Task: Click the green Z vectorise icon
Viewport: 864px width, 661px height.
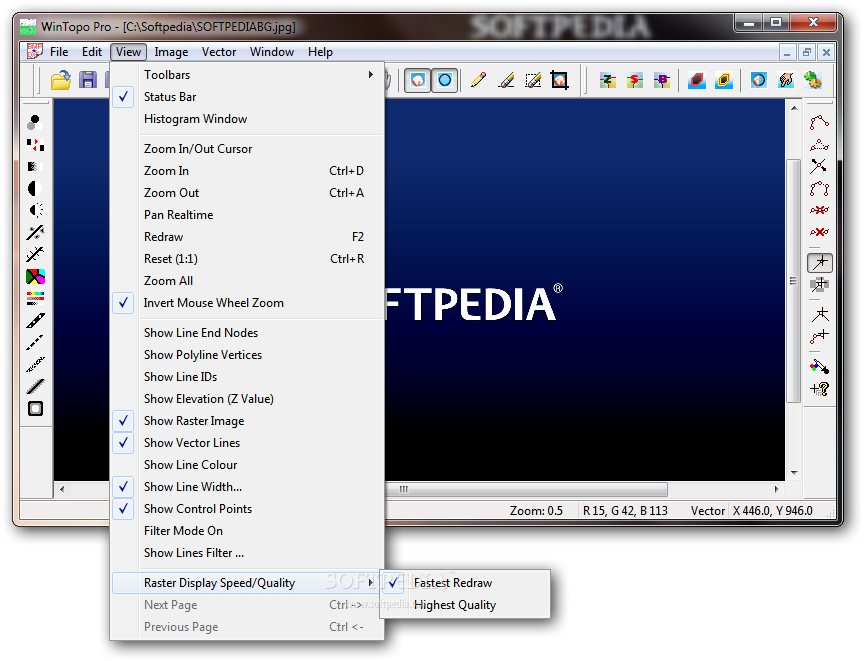Action: (607, 80)
